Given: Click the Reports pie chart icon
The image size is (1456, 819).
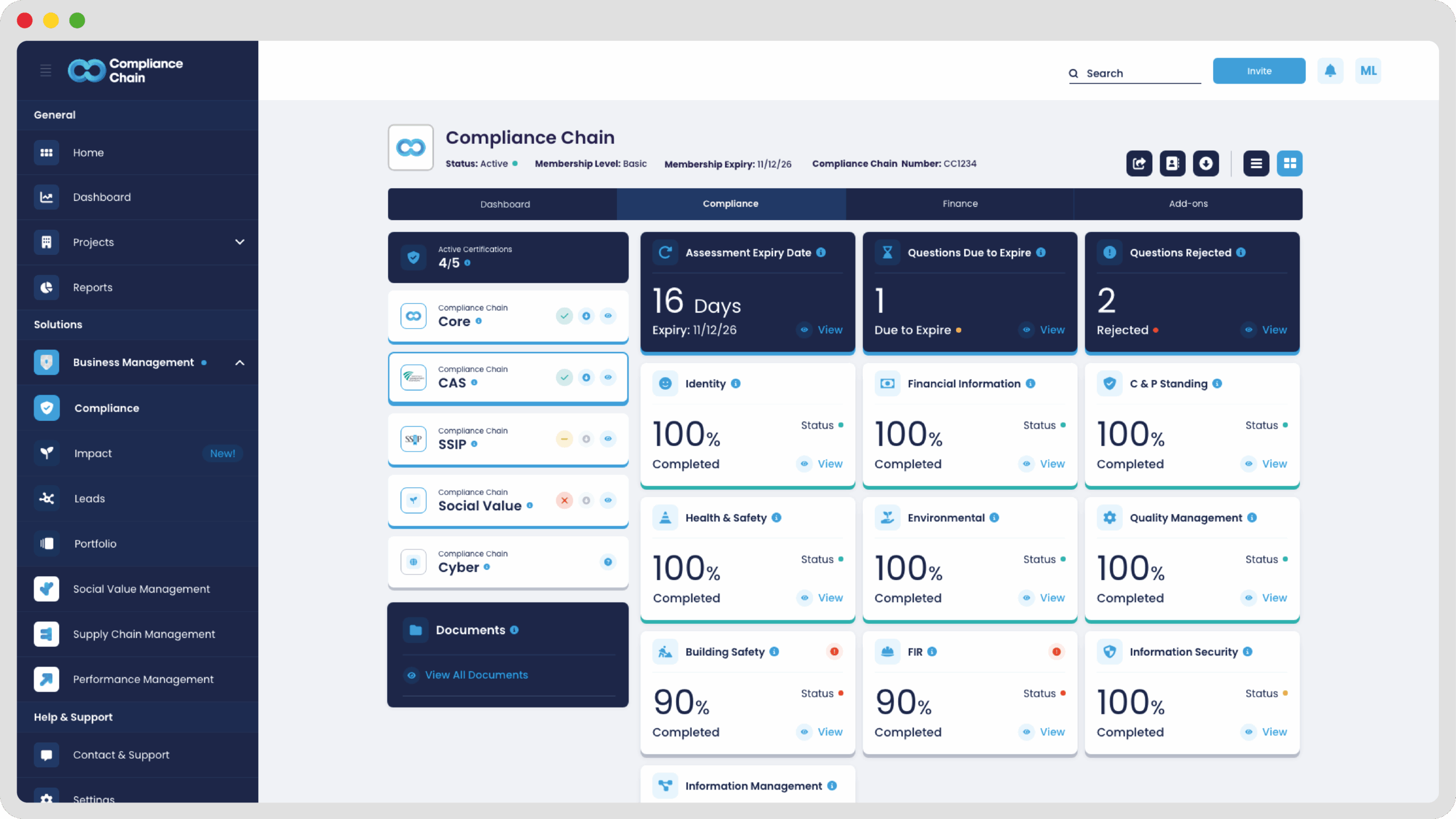Looking at the screenshot, I should pyautogui.click(x=46, y=287).
